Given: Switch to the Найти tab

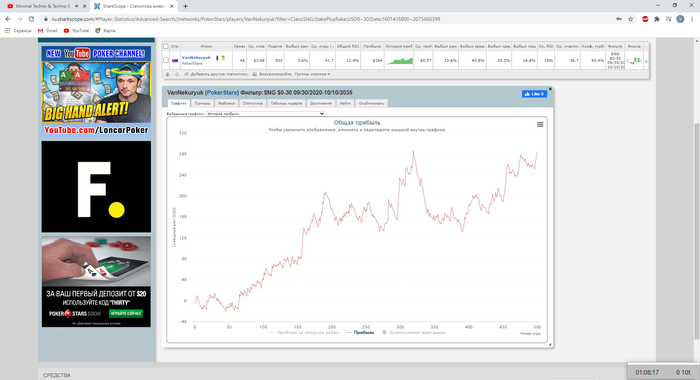Looking at the screenshot, I should coord(345,103).
